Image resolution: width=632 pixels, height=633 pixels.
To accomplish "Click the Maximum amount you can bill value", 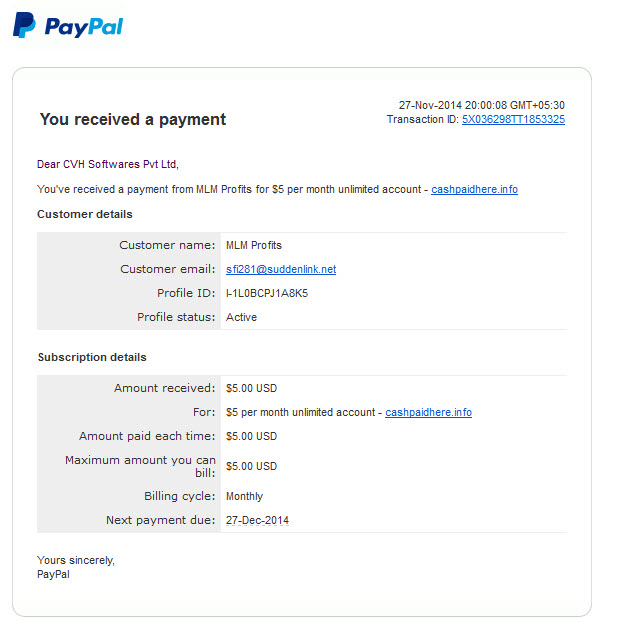I will pyautogui.click(x=251, y=466).
